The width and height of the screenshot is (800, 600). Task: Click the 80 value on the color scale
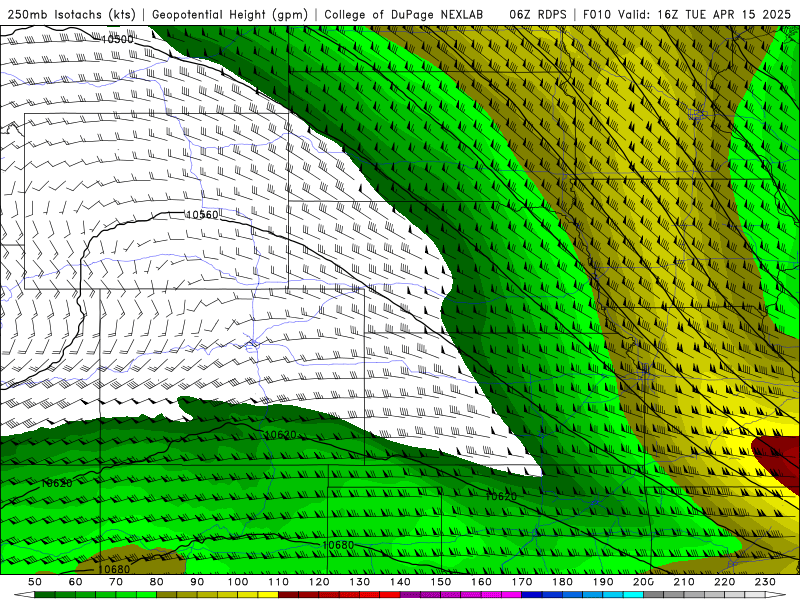[x=157, y=582]
